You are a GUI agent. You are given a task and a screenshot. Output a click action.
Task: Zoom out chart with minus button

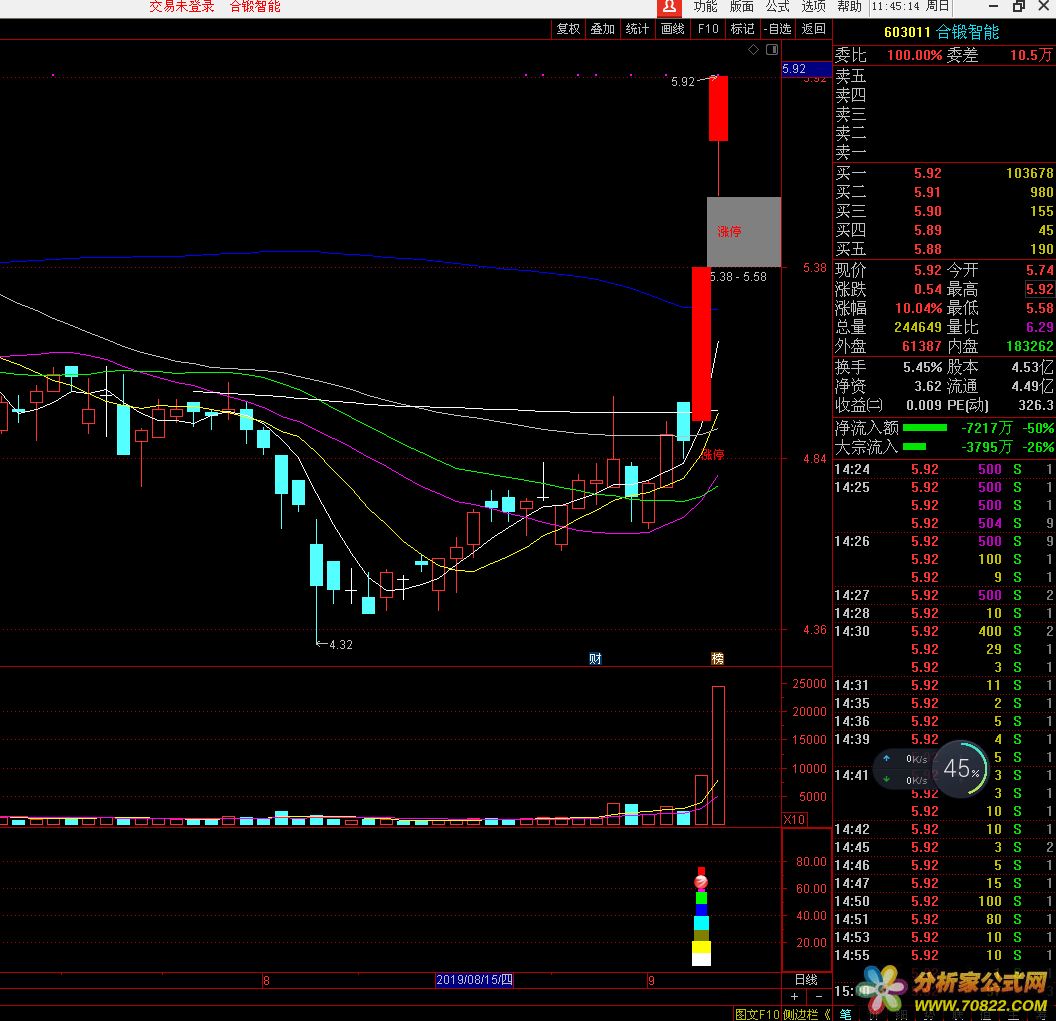[x=819, y=997]
